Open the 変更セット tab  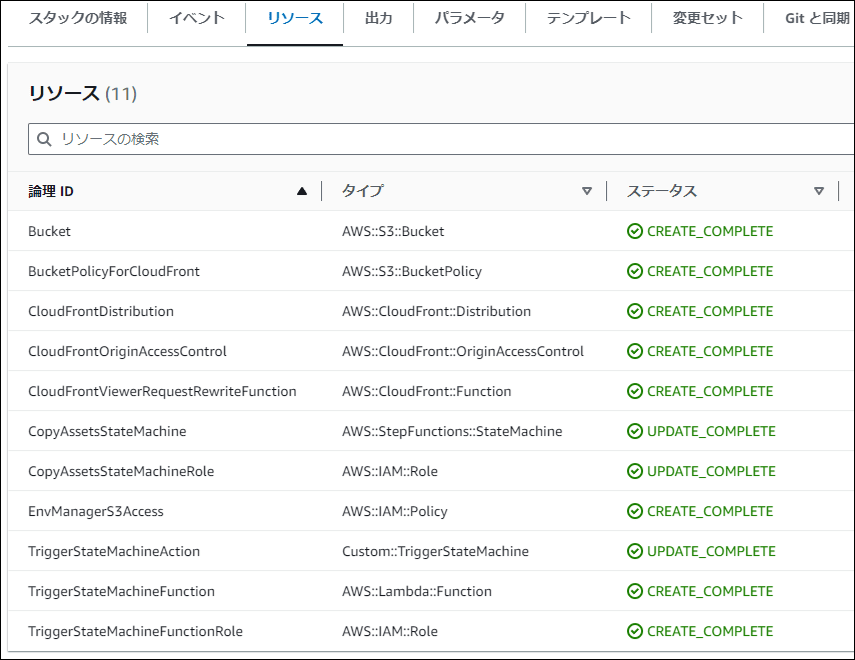[x=707, y=18]
